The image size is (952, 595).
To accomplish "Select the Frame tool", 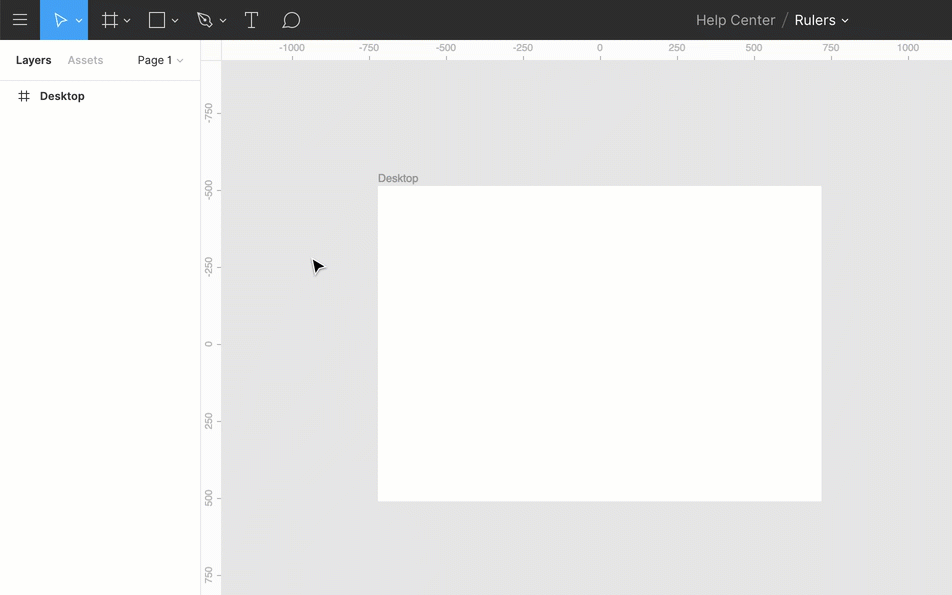I will tap(110, 20).
